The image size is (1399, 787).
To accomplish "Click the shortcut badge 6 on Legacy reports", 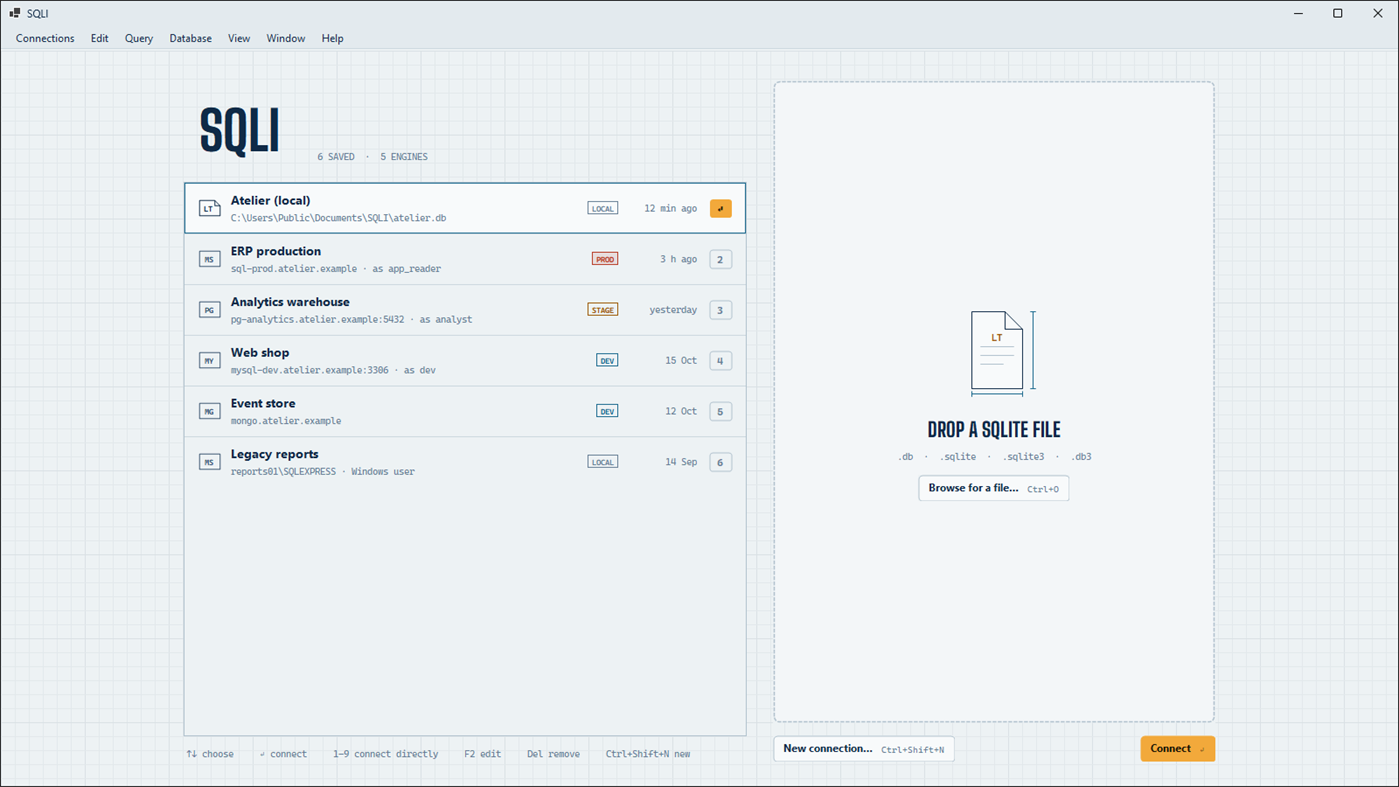I will tap(720, 462).
